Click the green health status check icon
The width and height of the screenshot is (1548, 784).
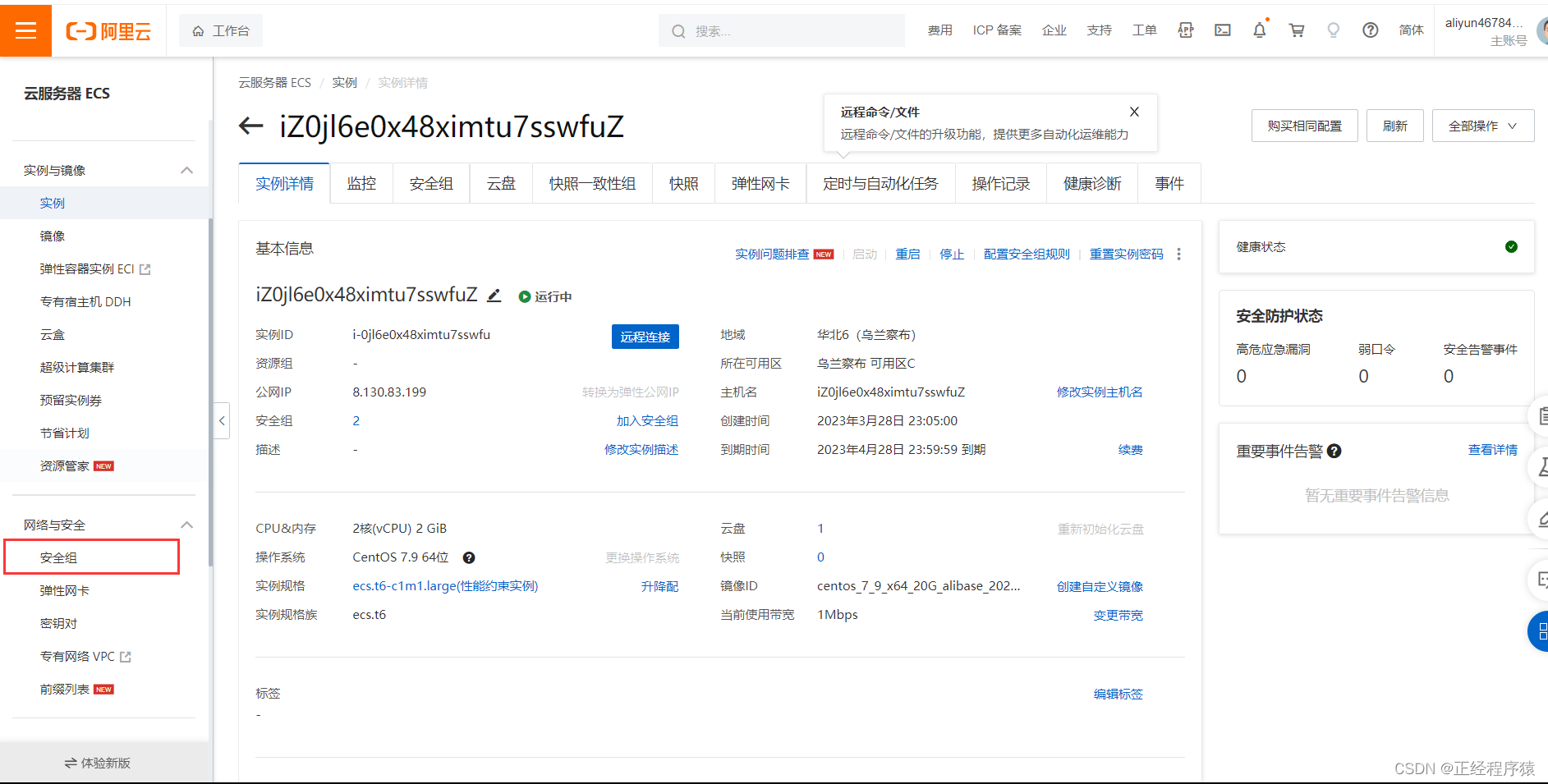(x=1511, y=247)
